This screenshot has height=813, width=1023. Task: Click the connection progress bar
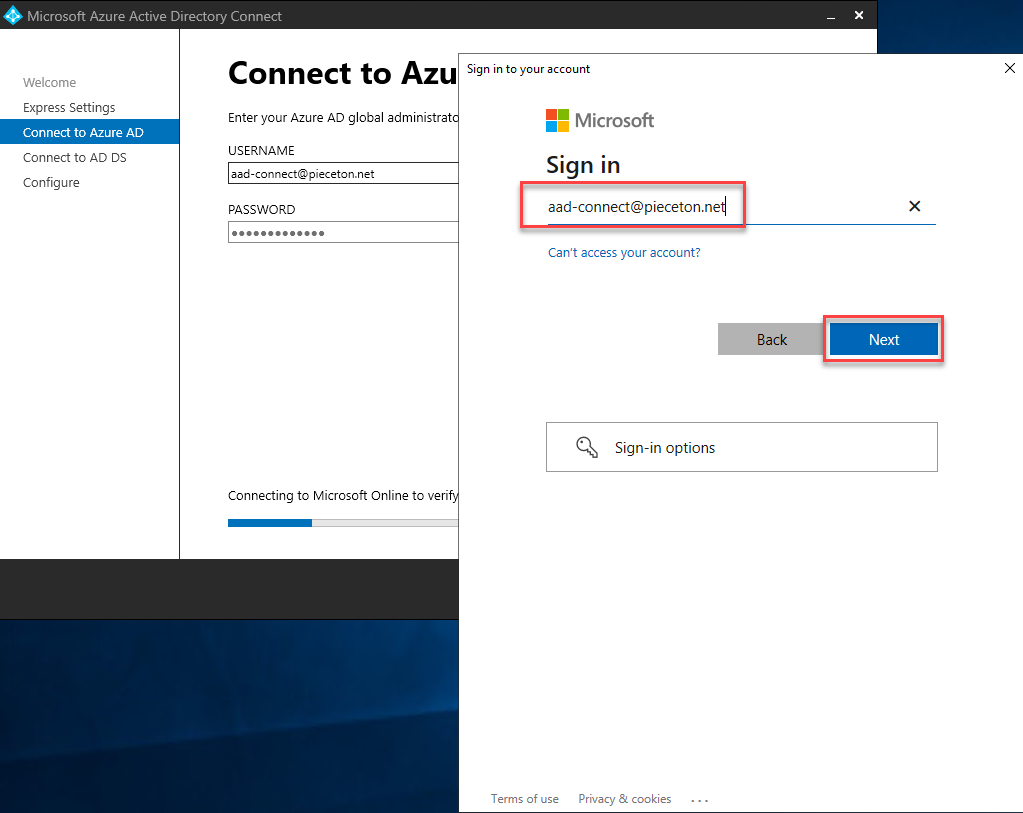tap(343, 523)
